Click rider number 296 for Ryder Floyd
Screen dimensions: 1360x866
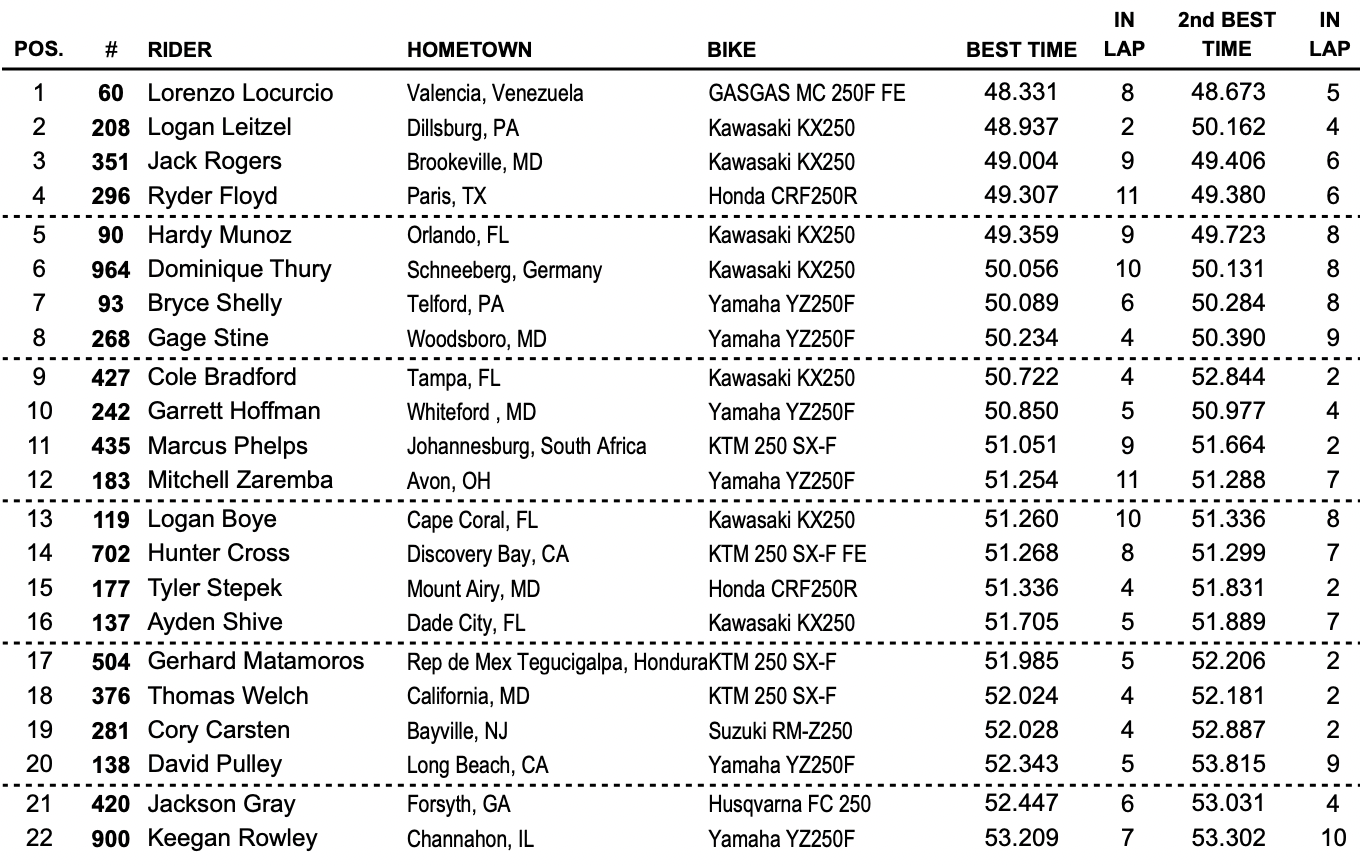111,197
